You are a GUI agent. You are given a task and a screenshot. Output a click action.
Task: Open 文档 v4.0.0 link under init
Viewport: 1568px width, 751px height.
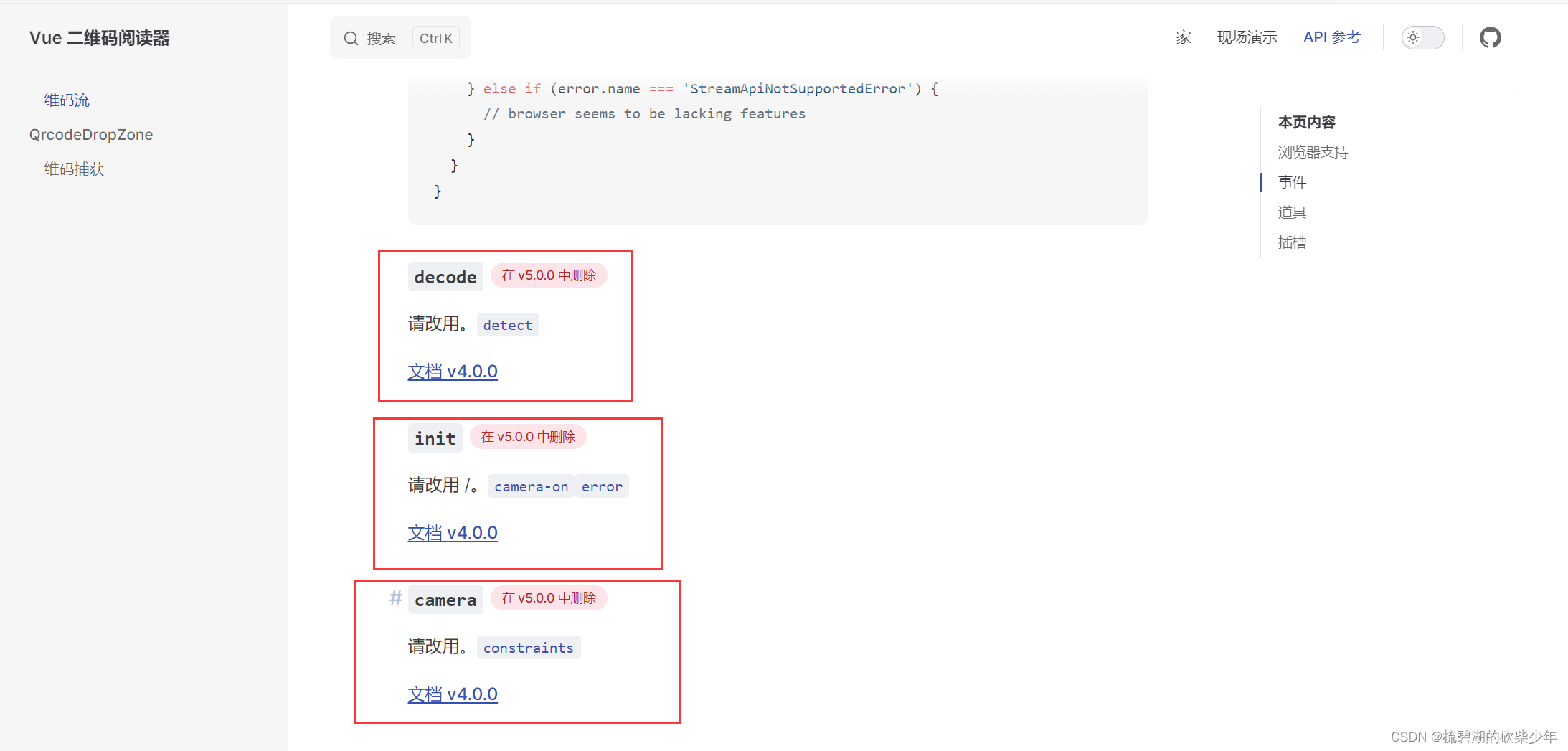tap(453, 533)
